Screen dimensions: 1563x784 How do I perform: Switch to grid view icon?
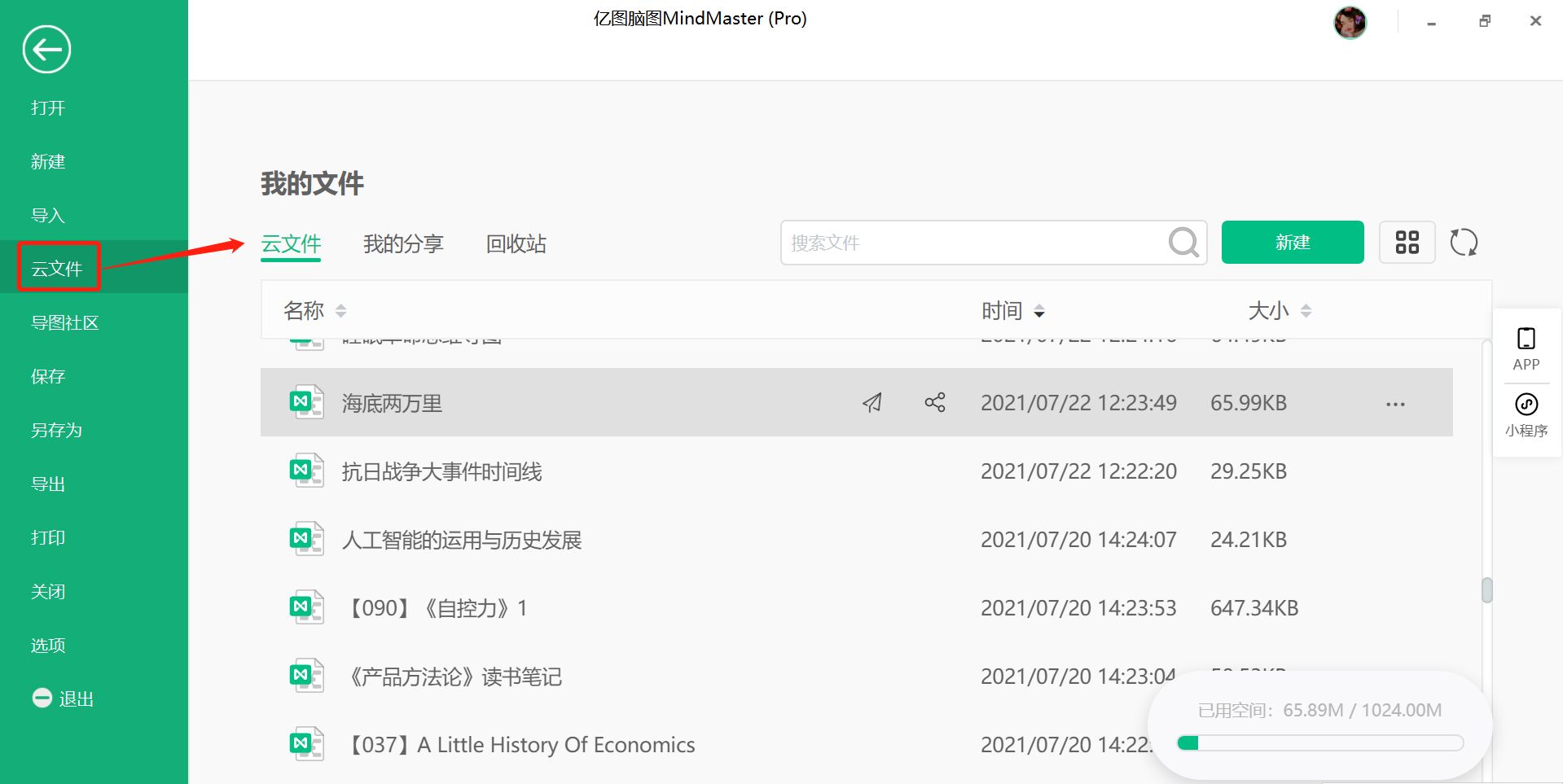coord(1407,243)
